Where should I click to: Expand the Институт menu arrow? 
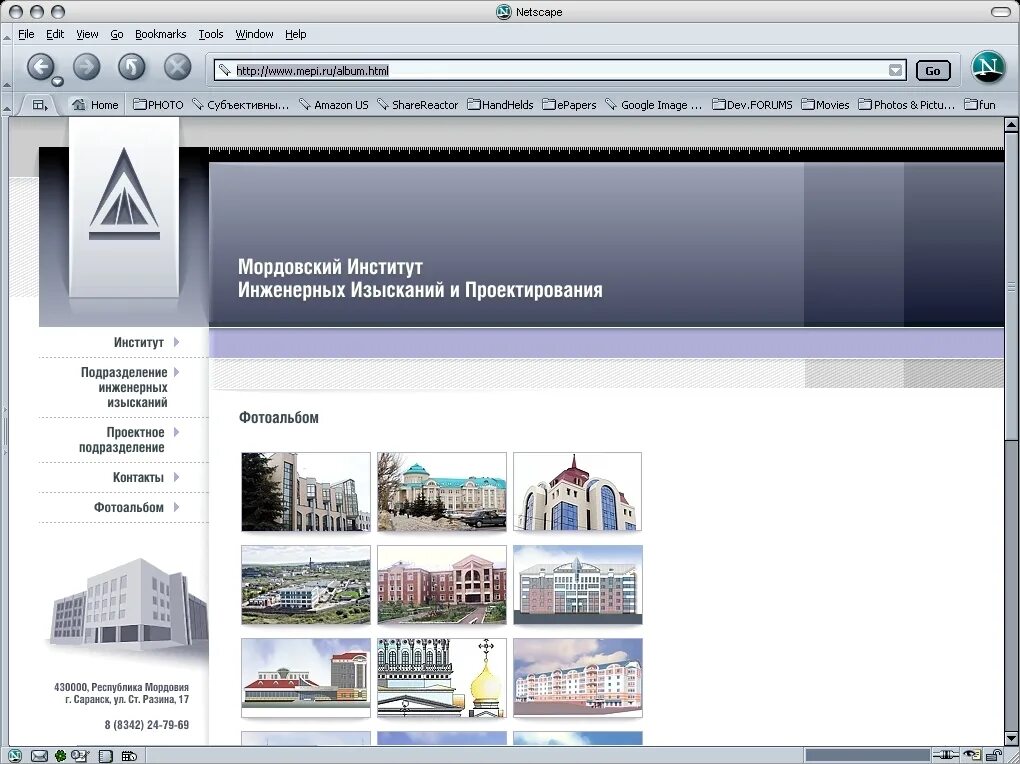(177, 342)
